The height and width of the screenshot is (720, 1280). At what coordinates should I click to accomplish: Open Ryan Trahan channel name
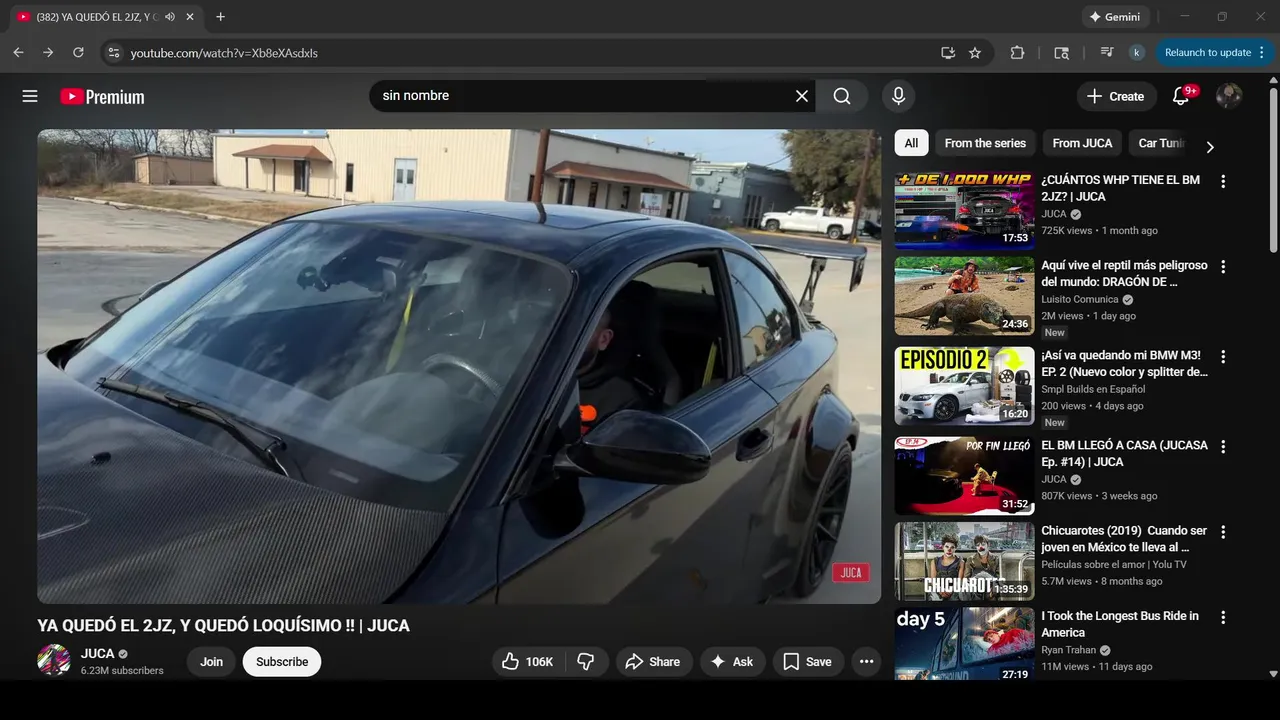1069,650
